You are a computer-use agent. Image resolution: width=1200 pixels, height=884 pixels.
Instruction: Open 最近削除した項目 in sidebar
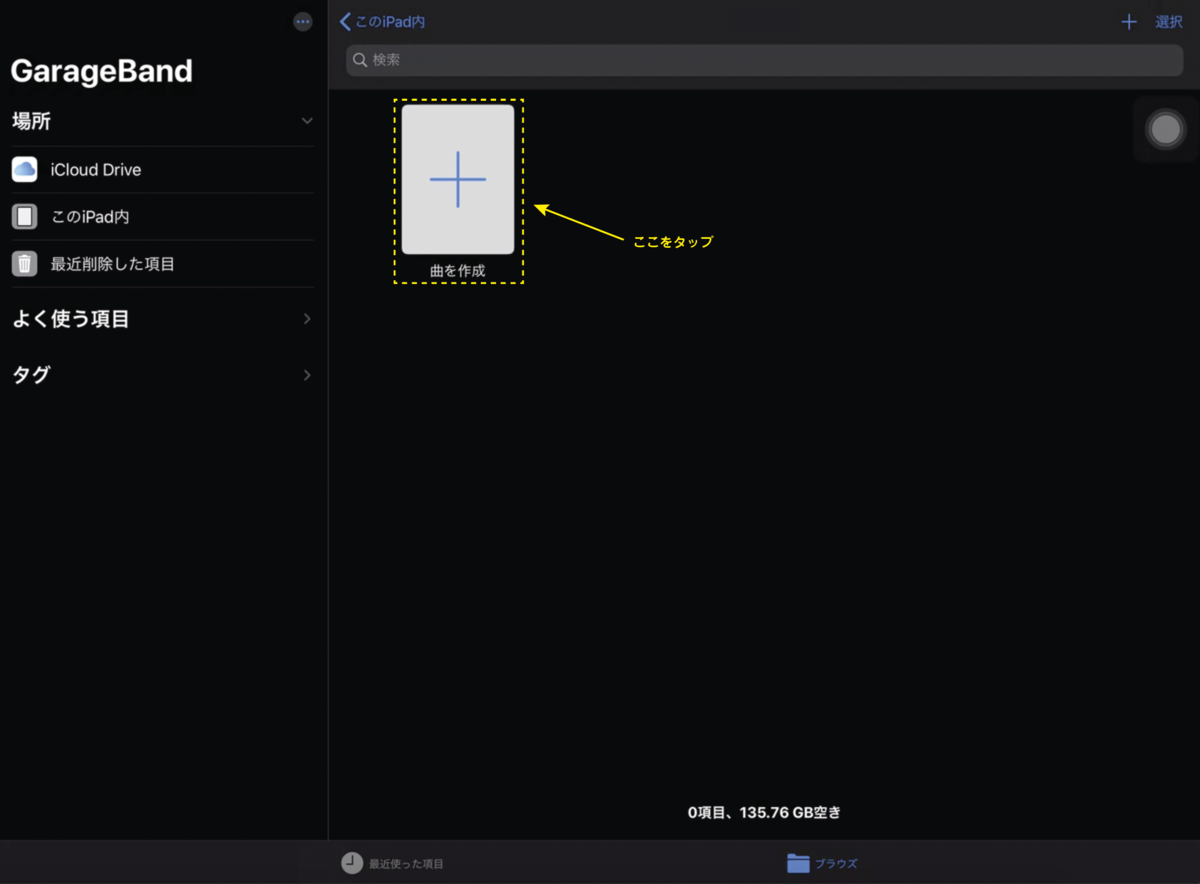pyautogui.click(x=162, y=264)
